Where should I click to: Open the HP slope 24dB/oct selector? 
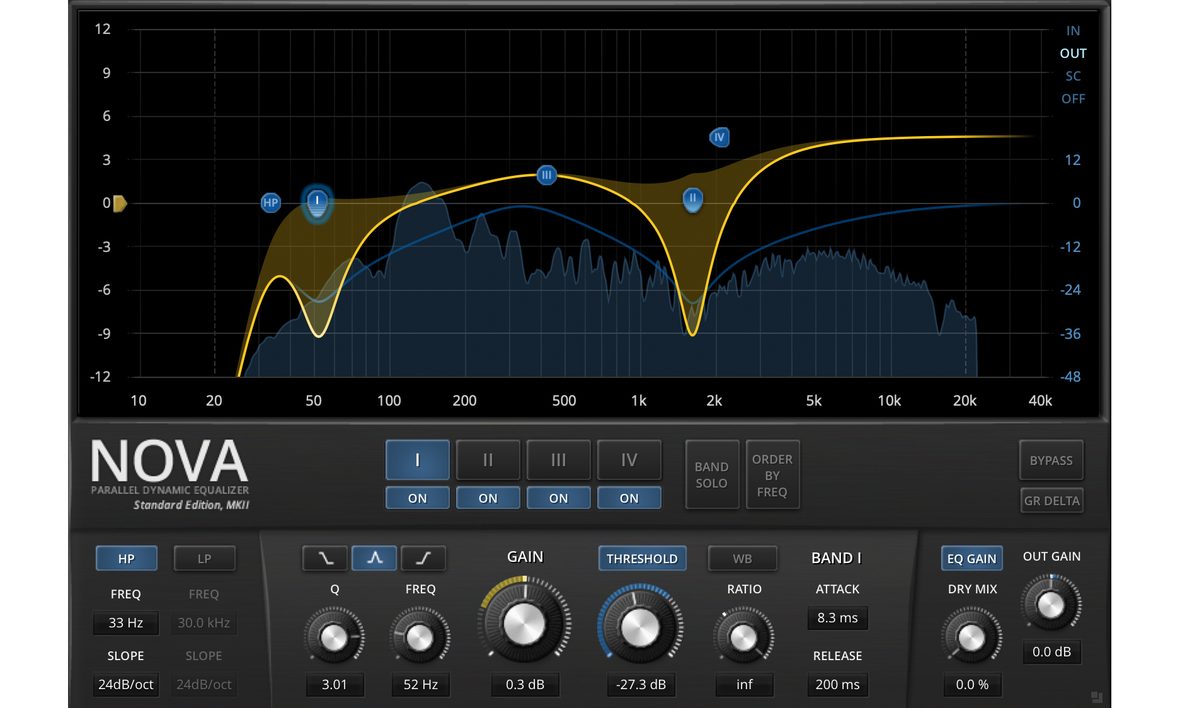click(126, 685)
